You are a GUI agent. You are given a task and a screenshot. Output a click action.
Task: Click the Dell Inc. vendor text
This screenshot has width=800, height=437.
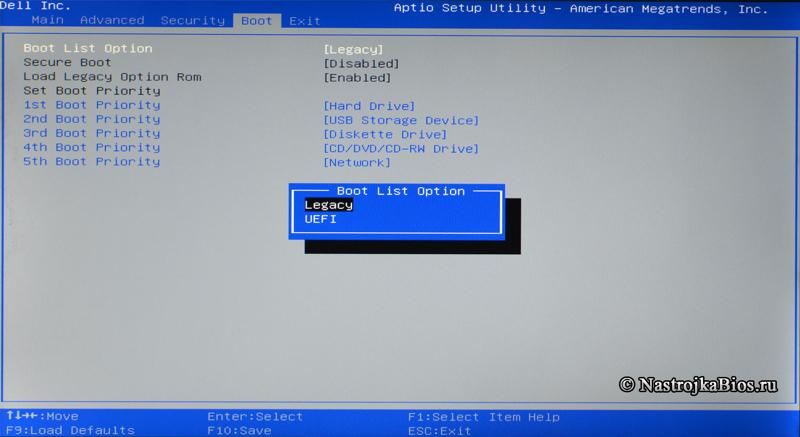(x=35, y=6)
